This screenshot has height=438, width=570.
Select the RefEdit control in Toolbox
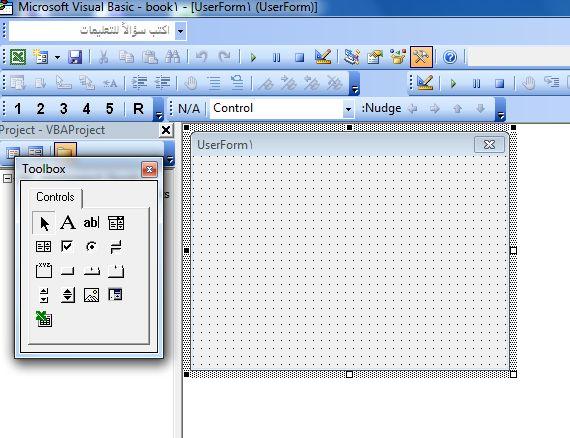tap(116, 294)
